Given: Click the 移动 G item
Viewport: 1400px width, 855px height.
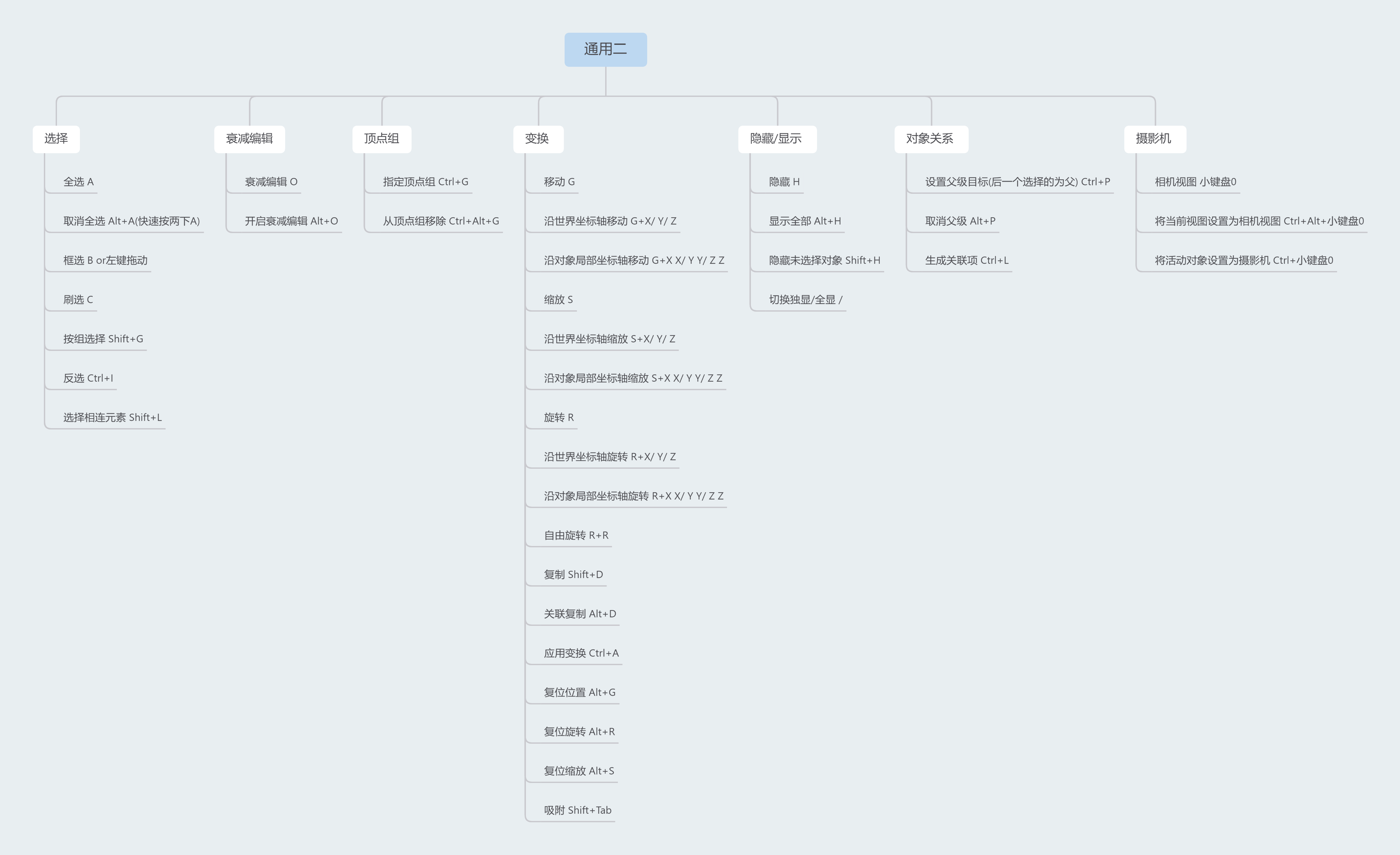Looking at the screenshot, I should click(559, 182).
